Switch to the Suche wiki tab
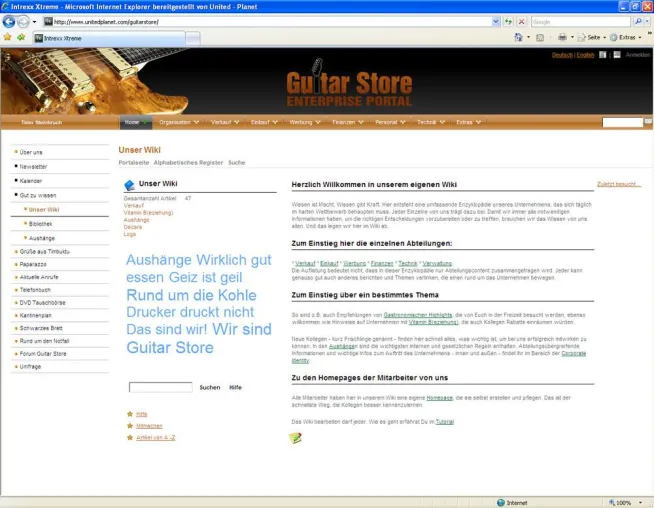Image resolution: width=654 pixels, height=508 pixels. point(236,163)
